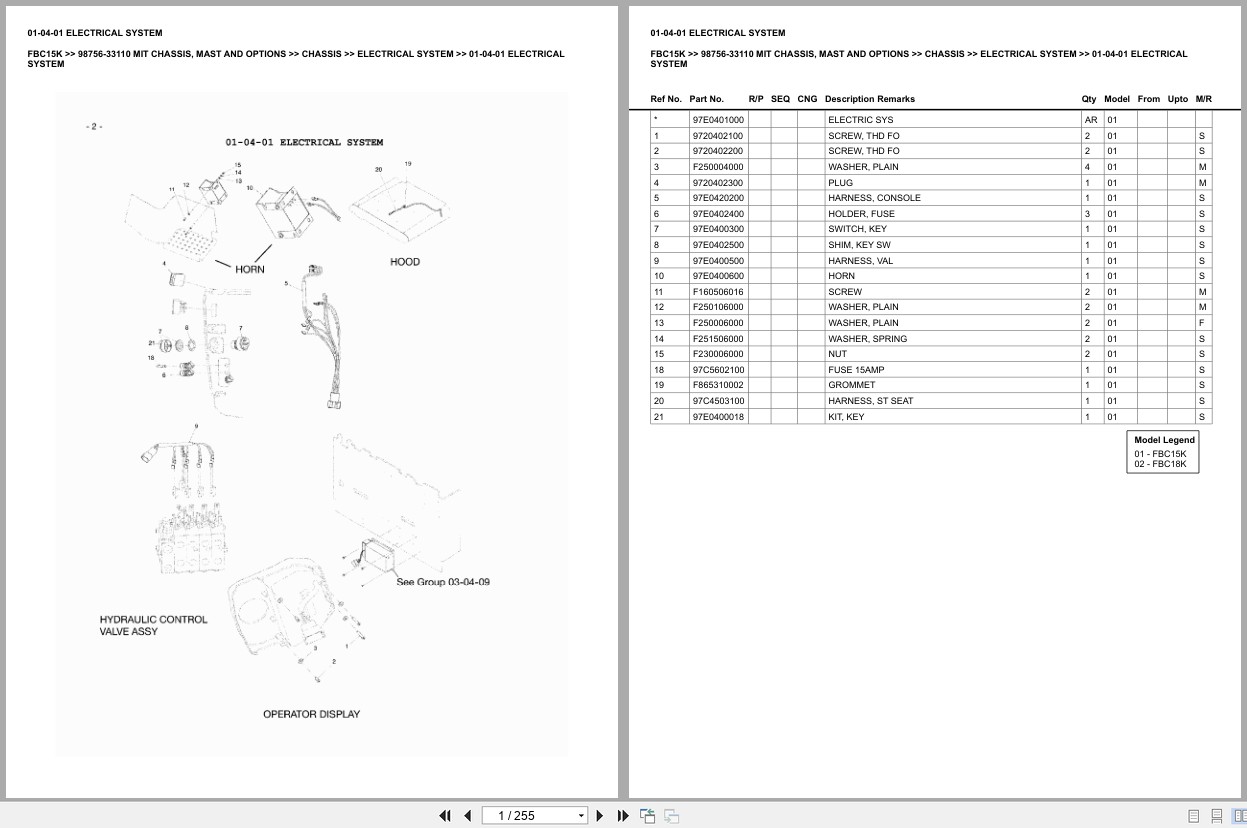Screen dimensions: 1247x828
Task: Click the go to previous view icon
Action: (647, 816)
